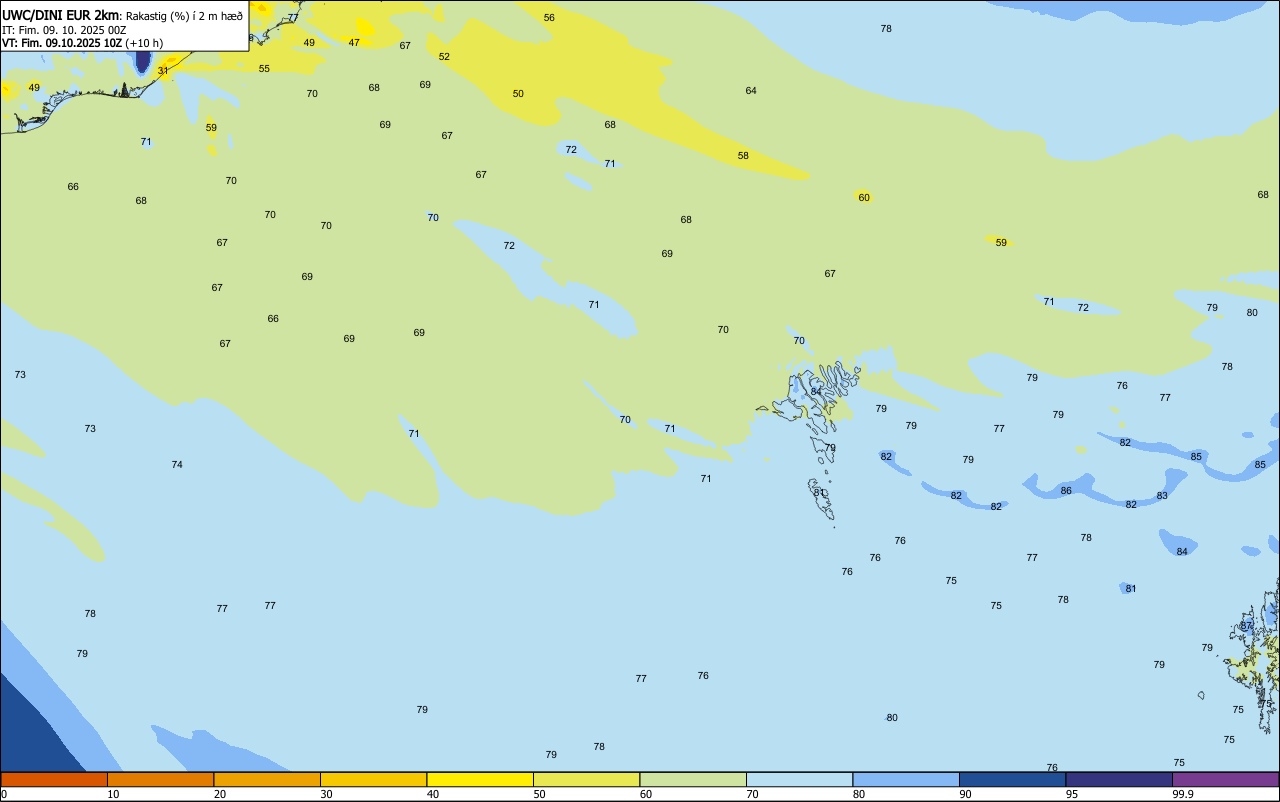Select the map value 31 near the coast

click(163, 71)
